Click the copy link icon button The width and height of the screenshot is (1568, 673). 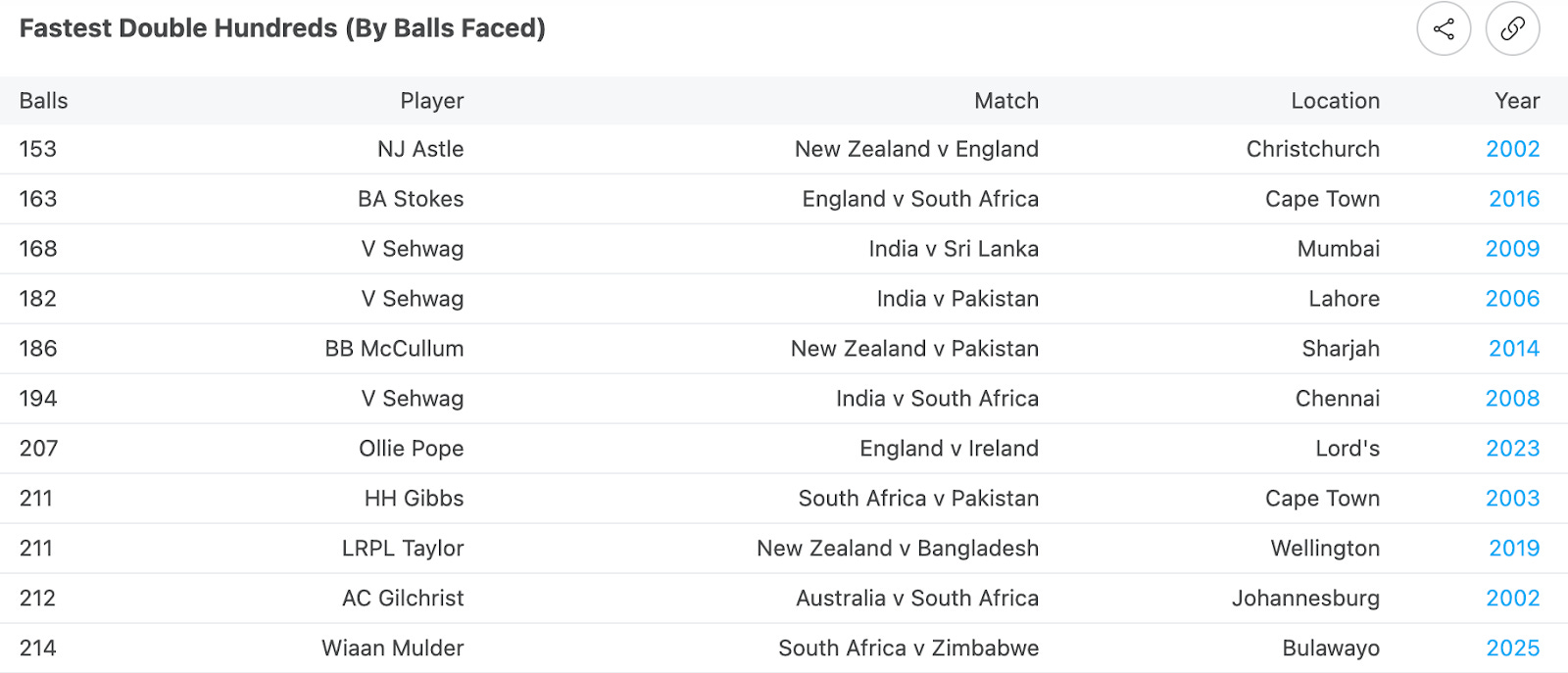coord(1512,28)
